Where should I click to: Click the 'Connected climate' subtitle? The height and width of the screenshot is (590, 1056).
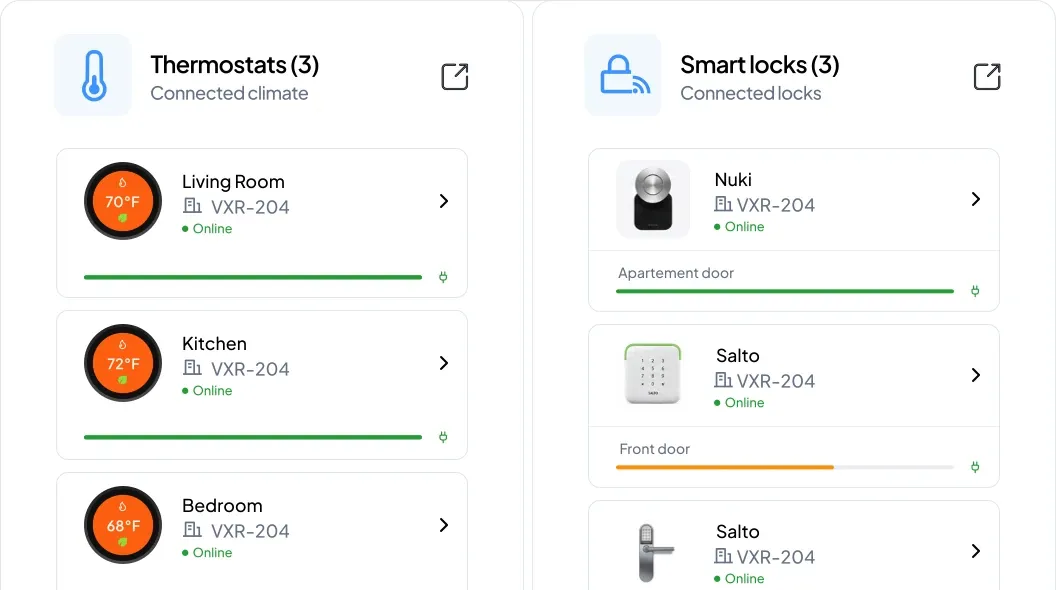[x=229, y=94]
